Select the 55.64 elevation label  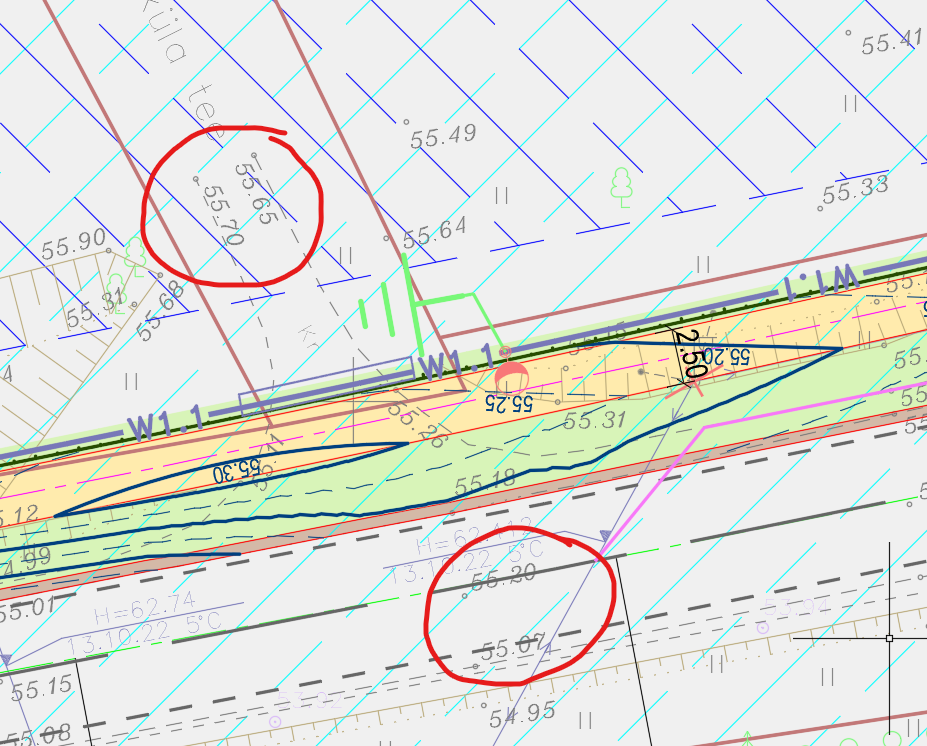pyautogui.click(x=435, y=233)
